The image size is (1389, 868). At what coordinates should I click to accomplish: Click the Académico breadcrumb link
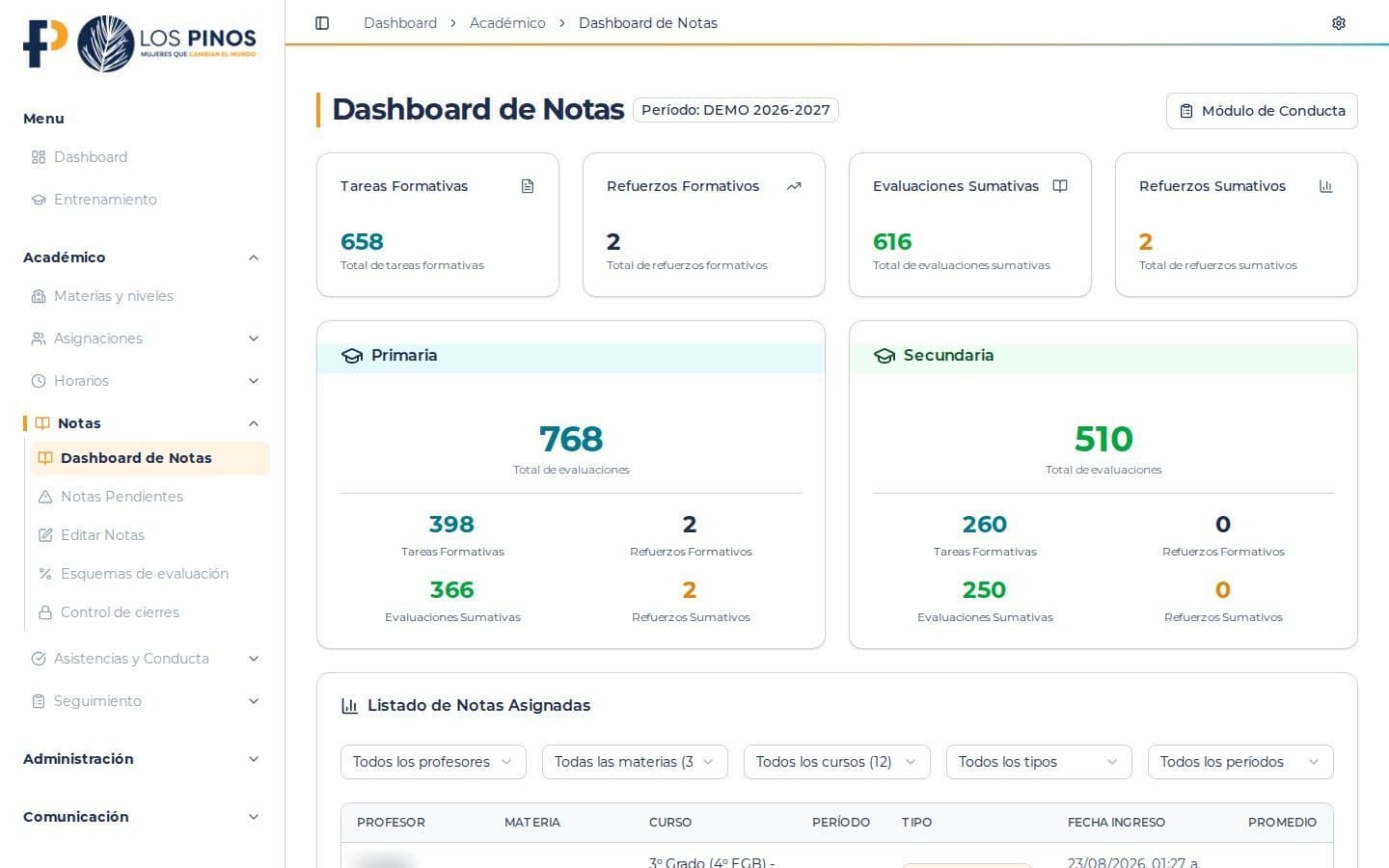[x=507, y=23]
